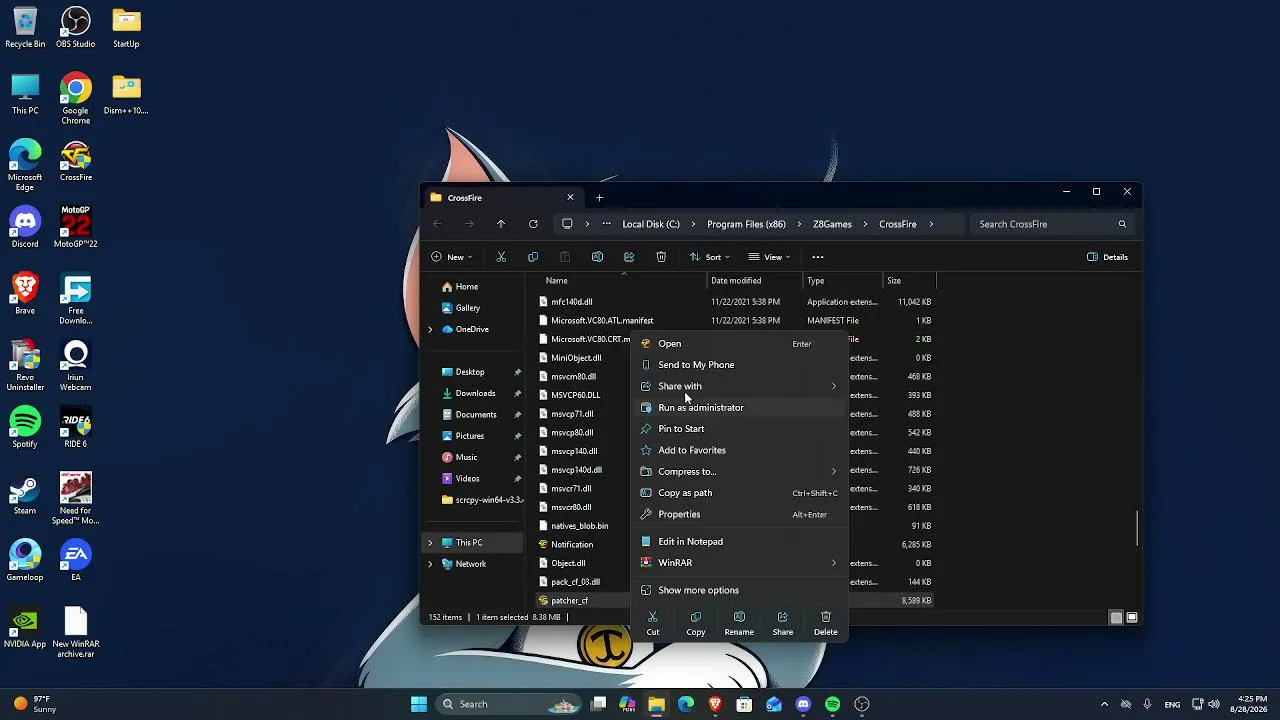Click the file list vertical scrollbar

pos(1137,529)
